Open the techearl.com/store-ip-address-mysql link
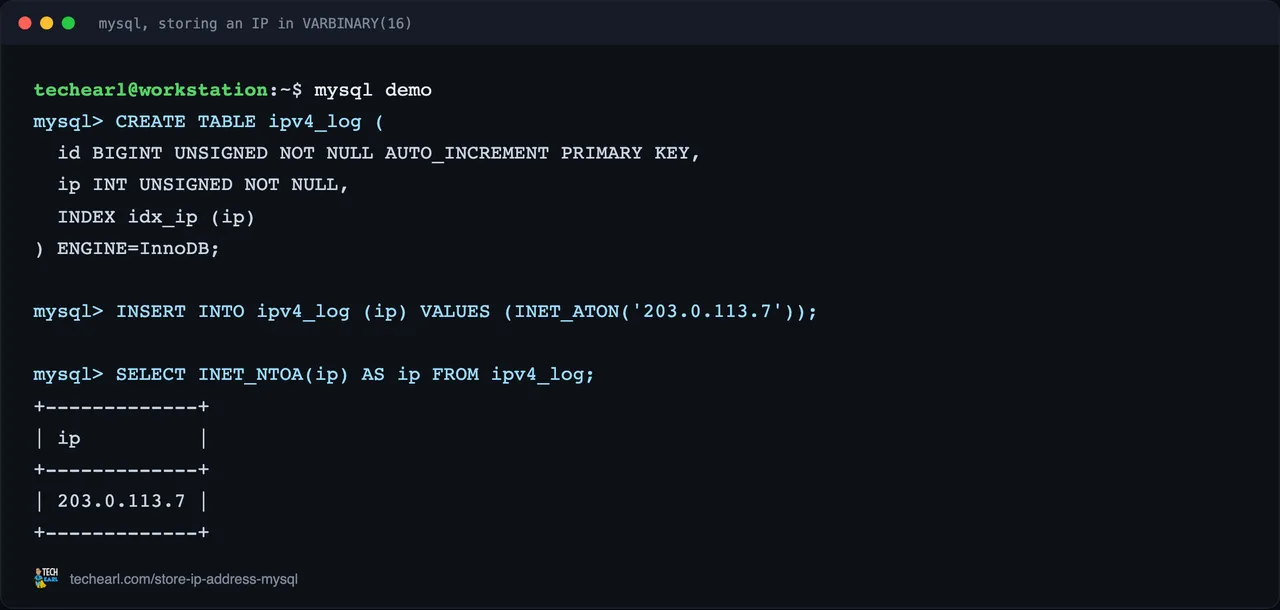This screenshot has height=610, width=1280. tap(184, 579)
